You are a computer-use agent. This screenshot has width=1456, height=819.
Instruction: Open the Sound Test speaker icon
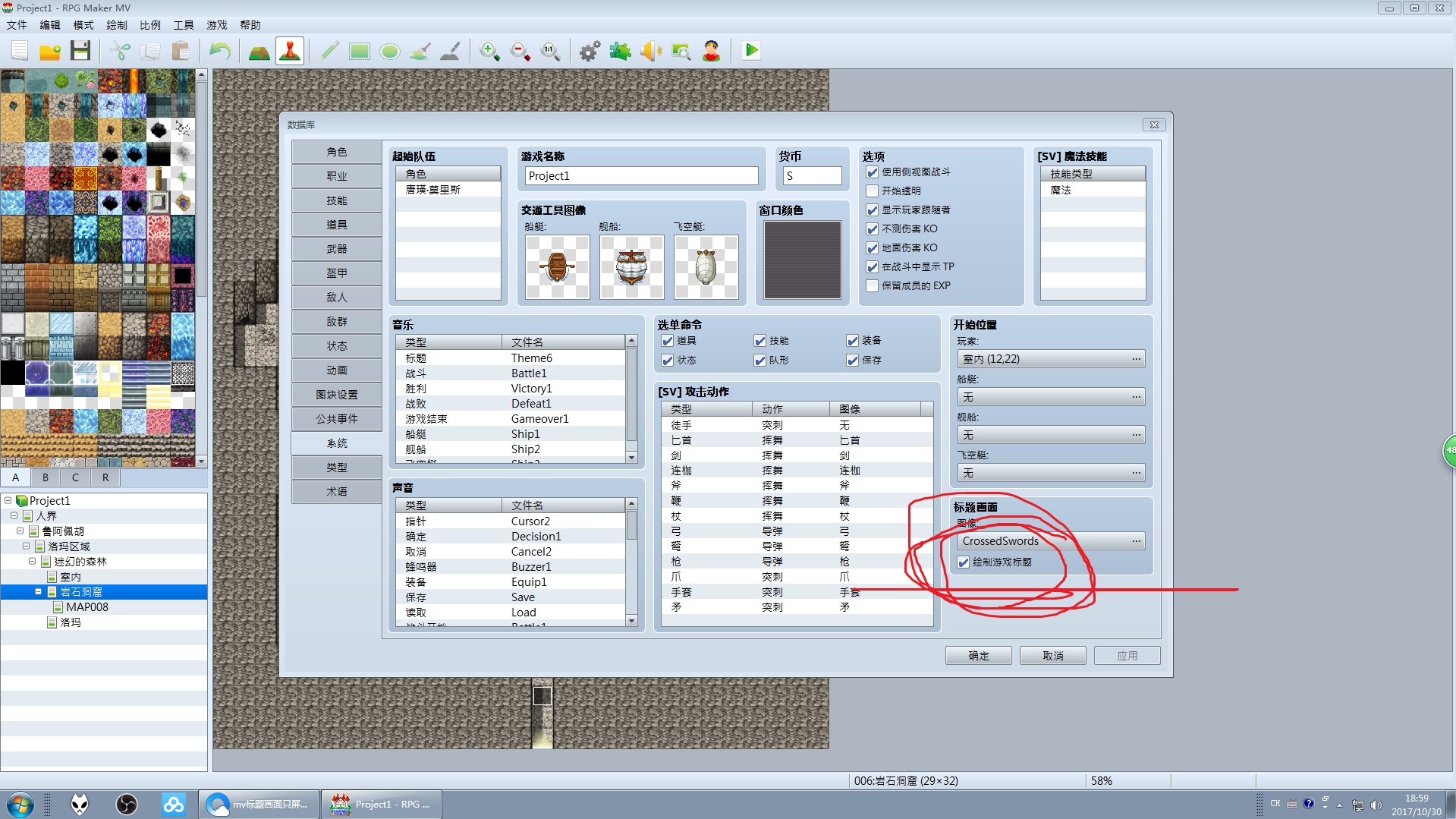pos(650,51)
